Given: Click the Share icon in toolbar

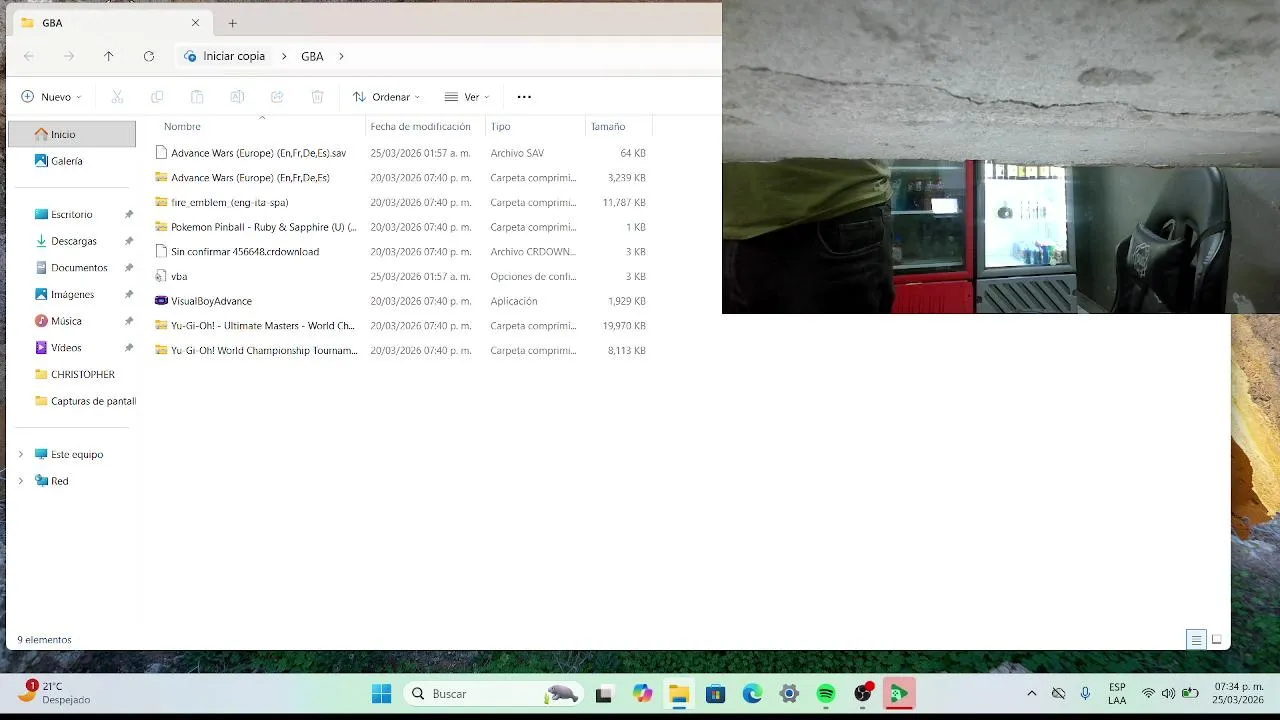Looking at the screenshot, I should pyautogui.click(x=277, y=97).
